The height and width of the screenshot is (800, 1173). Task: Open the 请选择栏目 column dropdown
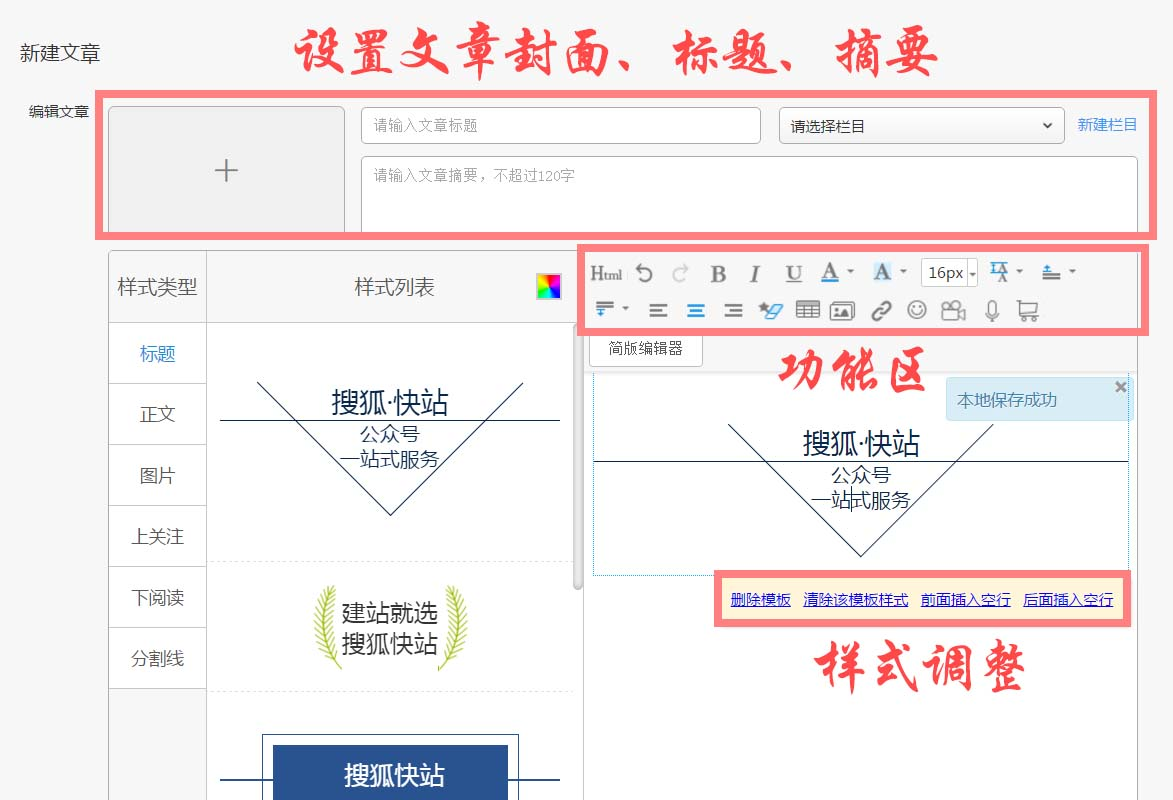(920, 126)
